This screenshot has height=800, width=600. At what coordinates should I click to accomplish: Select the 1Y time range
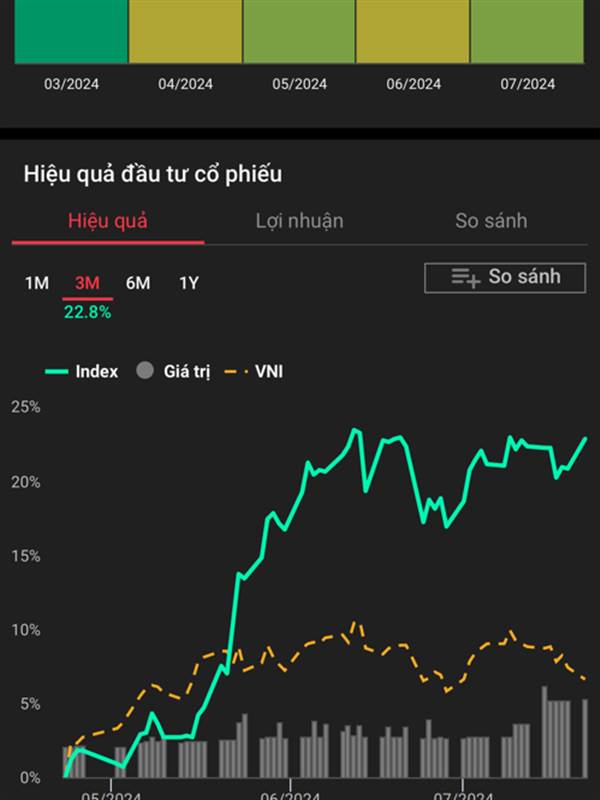pos(188,283)
